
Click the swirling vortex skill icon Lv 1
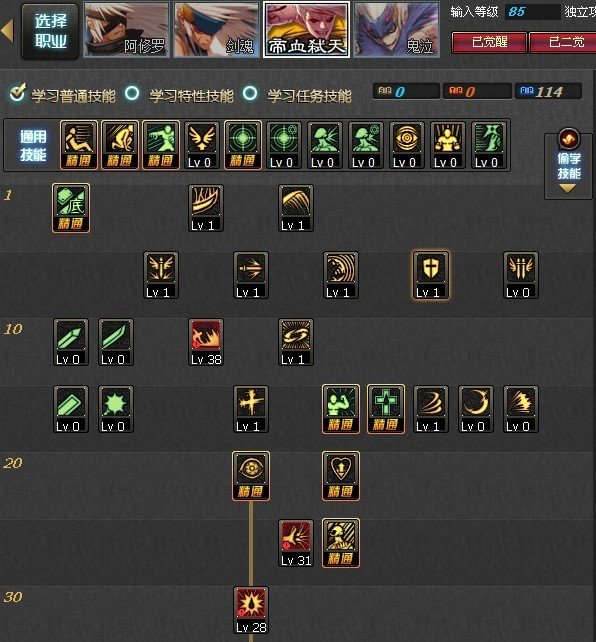[296, 342]
